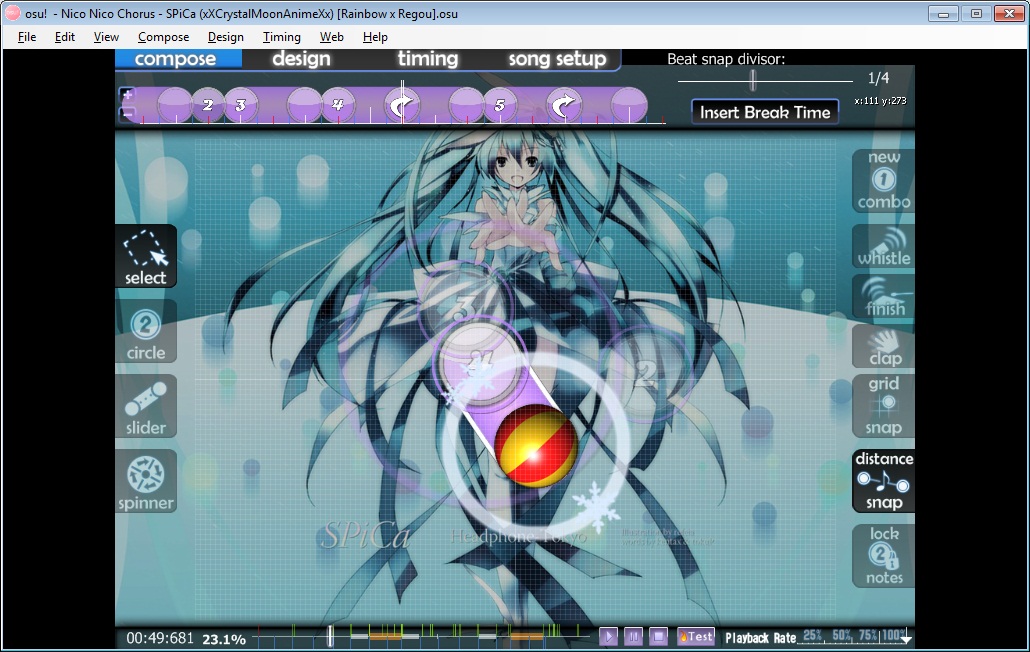This screenshot has width=1030, height=652.
Task: Open the View menu
Action: point(106,37)
